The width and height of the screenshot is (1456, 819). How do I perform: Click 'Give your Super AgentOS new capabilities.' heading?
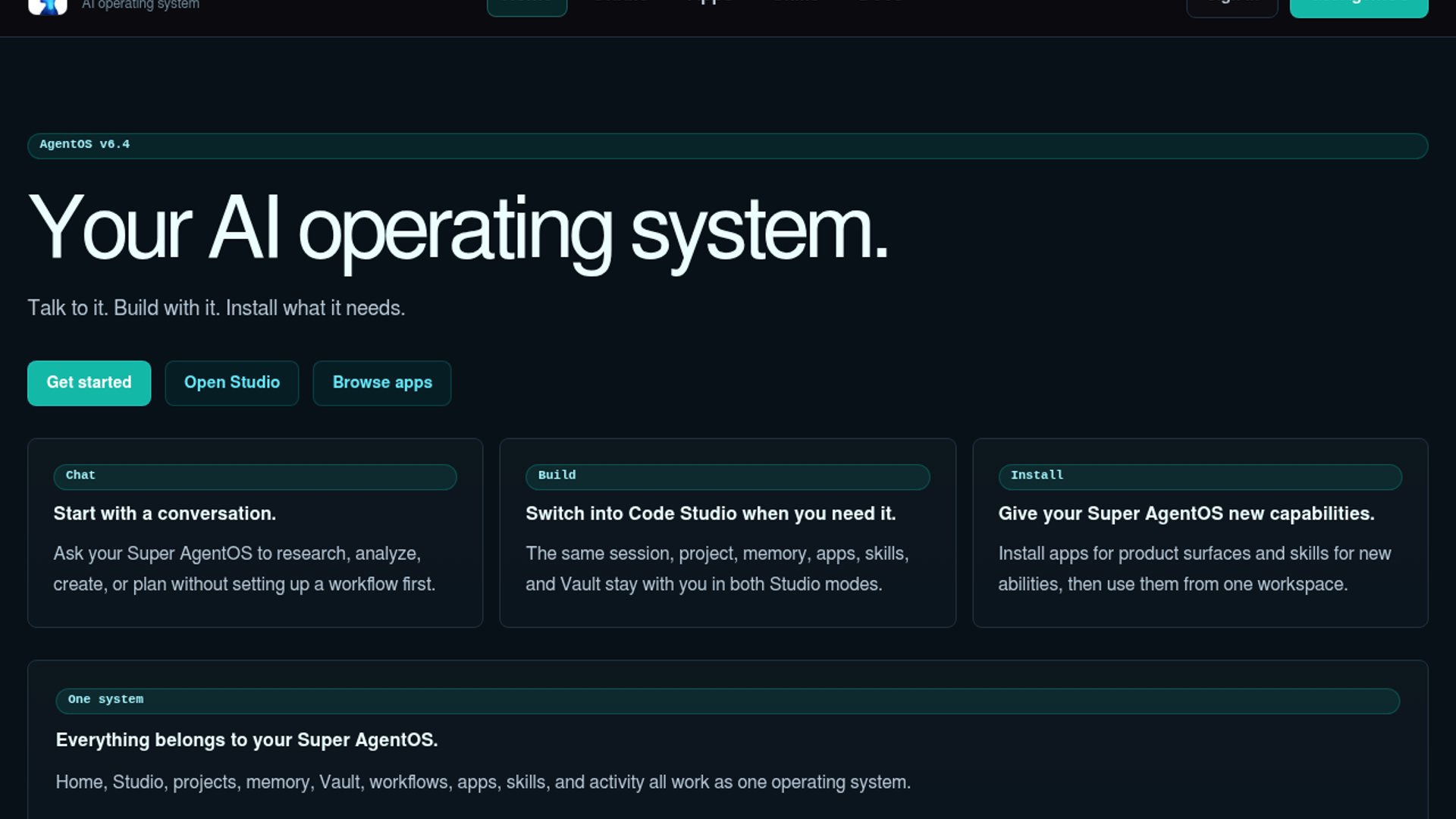pos(1186,513)
